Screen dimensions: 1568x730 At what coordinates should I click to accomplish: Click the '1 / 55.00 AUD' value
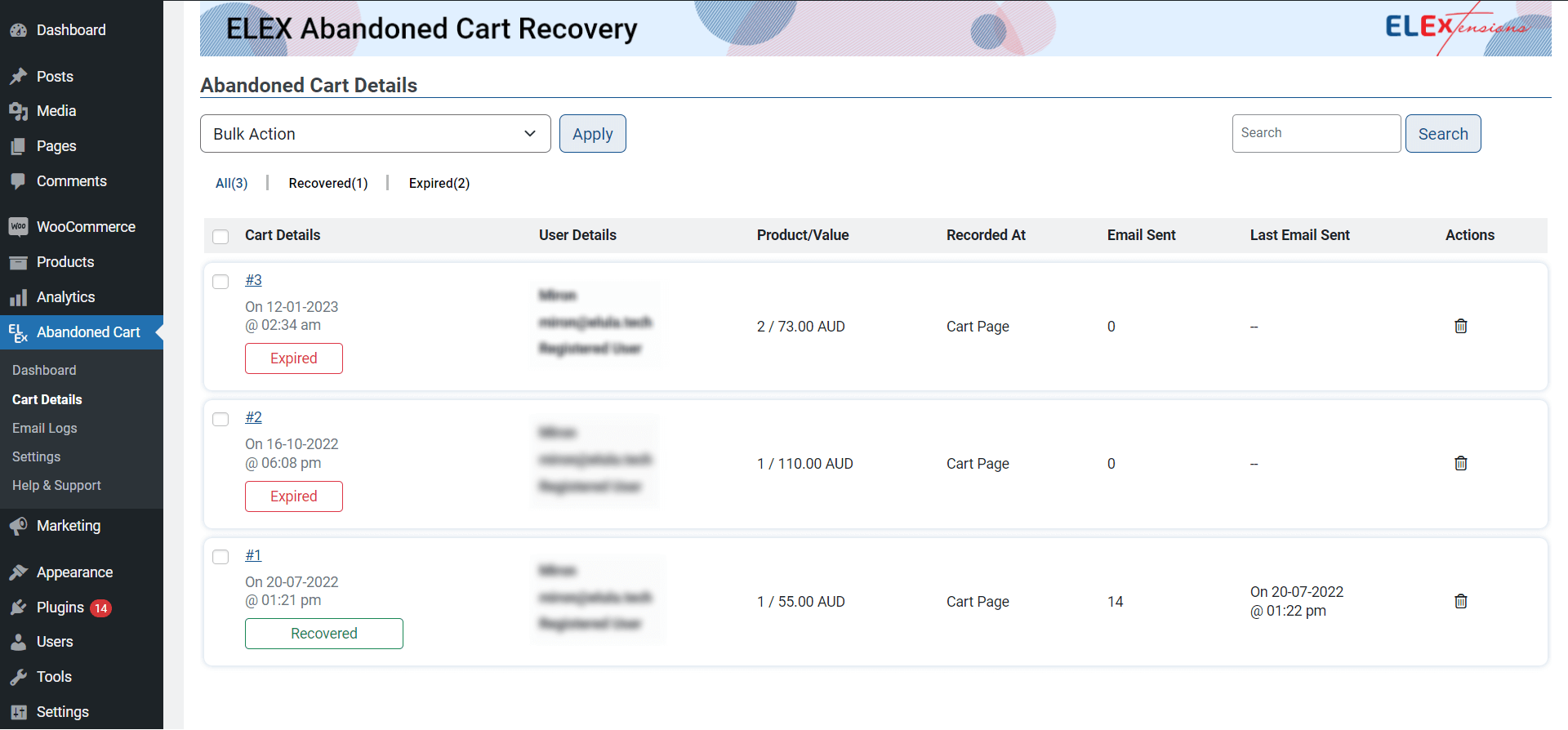click(x=801, y=602)
